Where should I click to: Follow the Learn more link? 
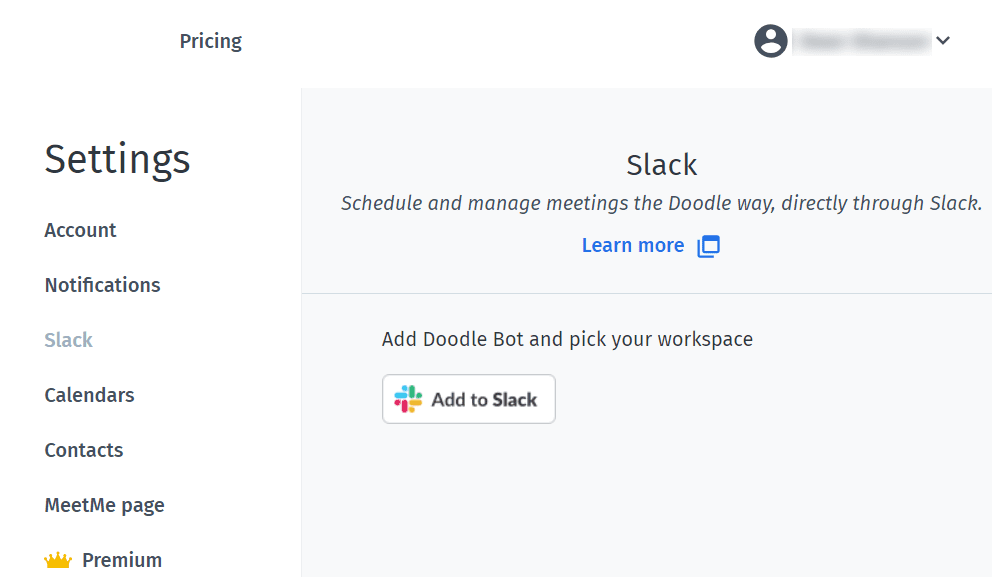(x=633, y=245)
